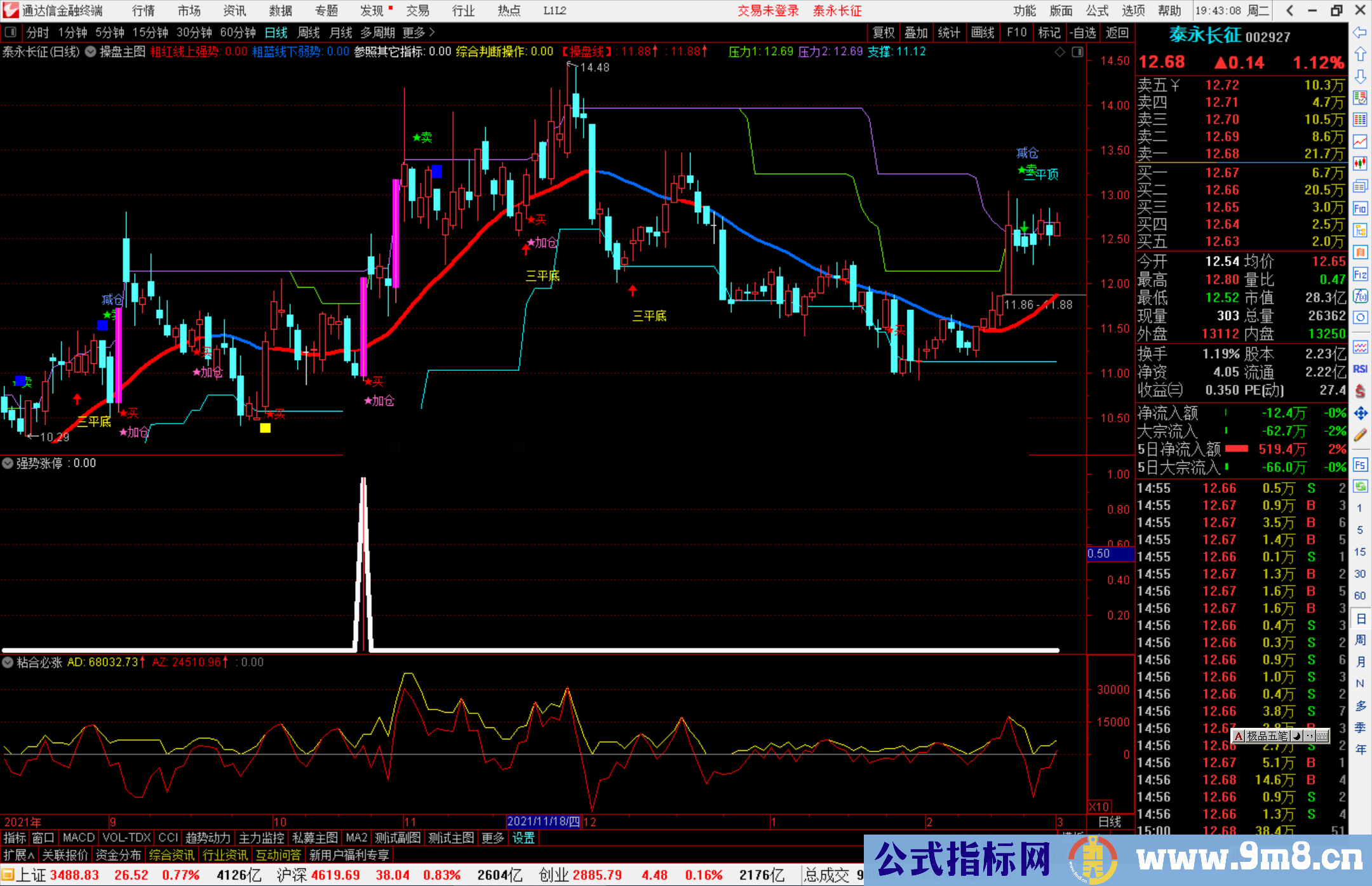The image size is (1372, 886).
Task: Open the f(x) formula manager icon
Action: (x=1360, y=296)
